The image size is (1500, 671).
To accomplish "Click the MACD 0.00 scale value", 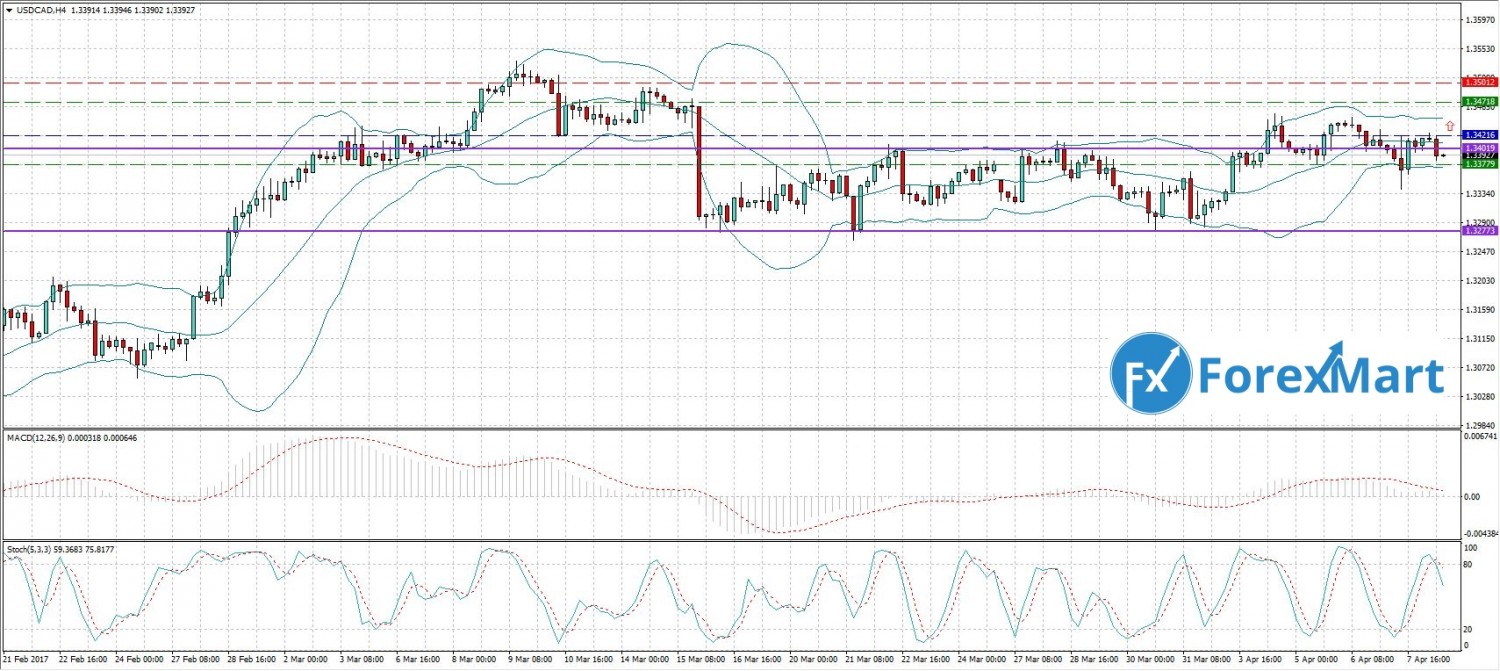I will (1472, 496).
